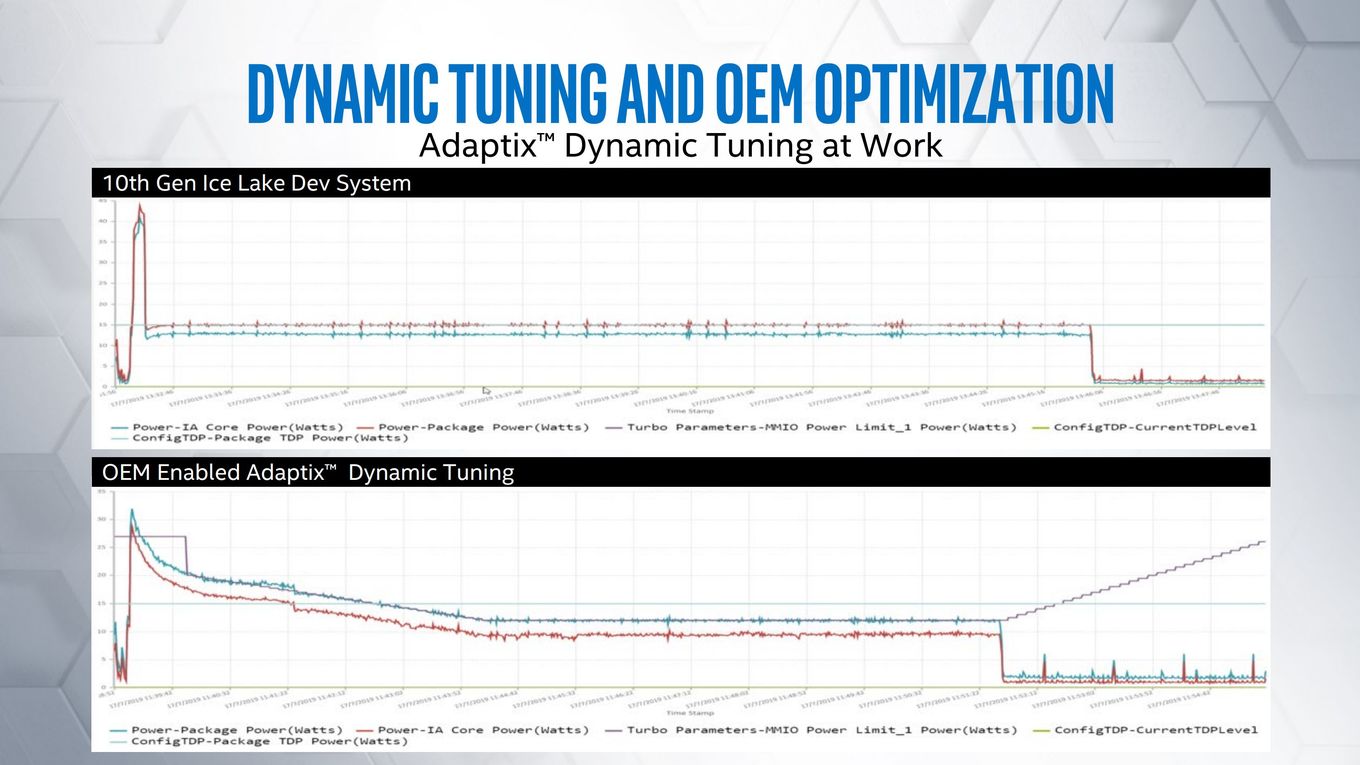Click 'ConfigTDP-CurrentTDPLevel' legend in top chart

point(1143,427)
